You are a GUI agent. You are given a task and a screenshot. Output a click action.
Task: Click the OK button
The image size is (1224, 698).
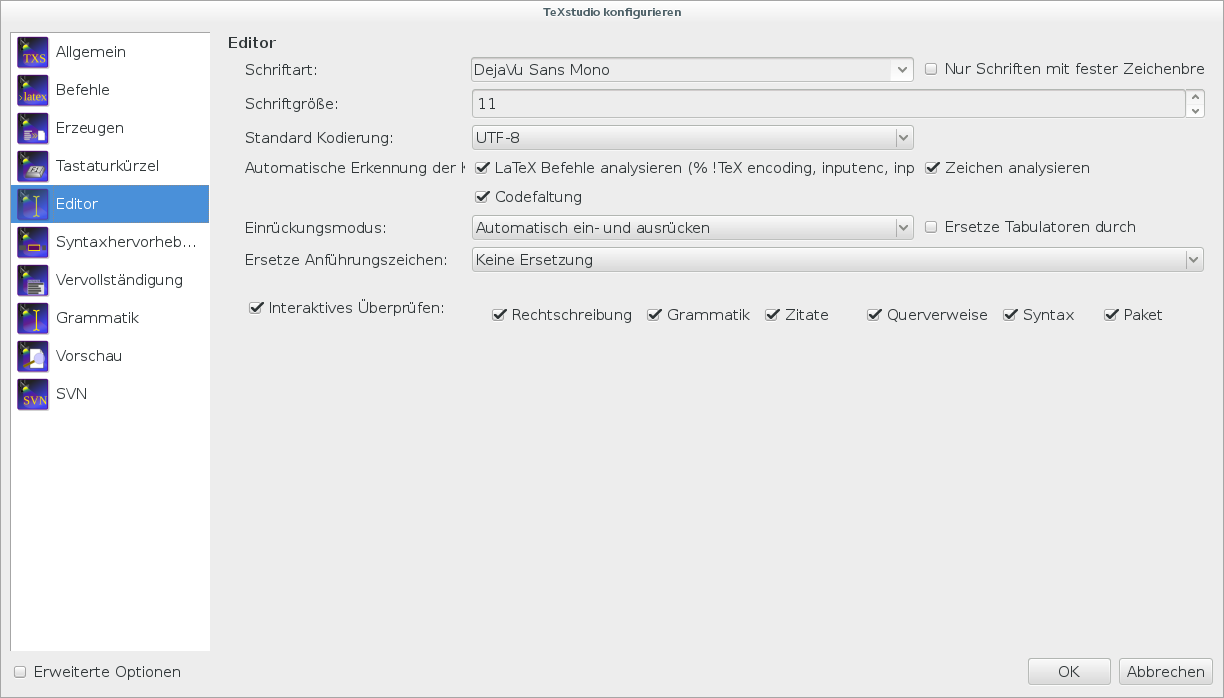pyautogui.click(x=1069, y=672)
